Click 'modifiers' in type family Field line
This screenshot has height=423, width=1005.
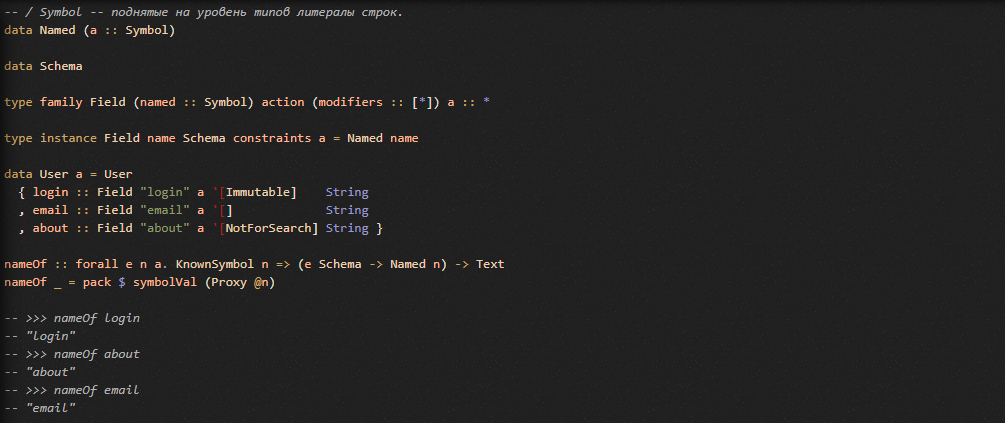351,103
